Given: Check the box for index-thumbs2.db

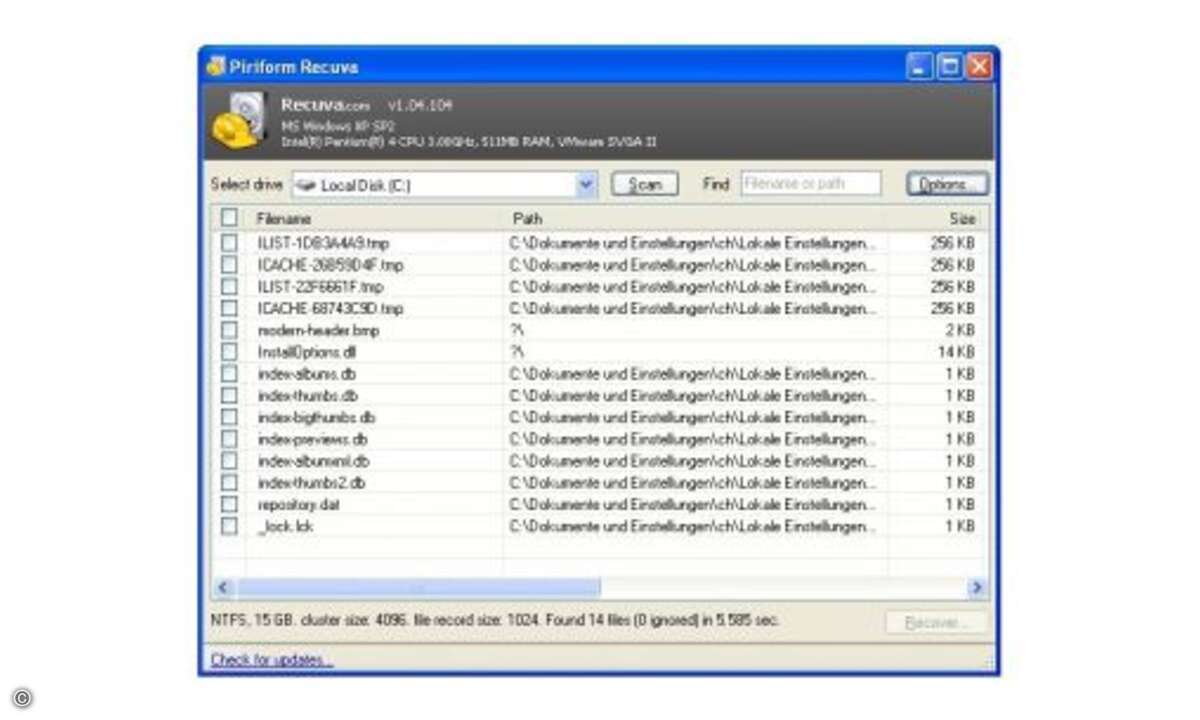Looking at the screenshot, I should 230,482.
